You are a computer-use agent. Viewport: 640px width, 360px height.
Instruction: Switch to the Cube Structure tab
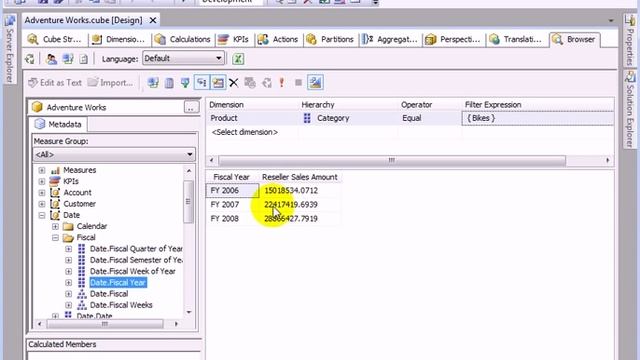pos(55,40)
